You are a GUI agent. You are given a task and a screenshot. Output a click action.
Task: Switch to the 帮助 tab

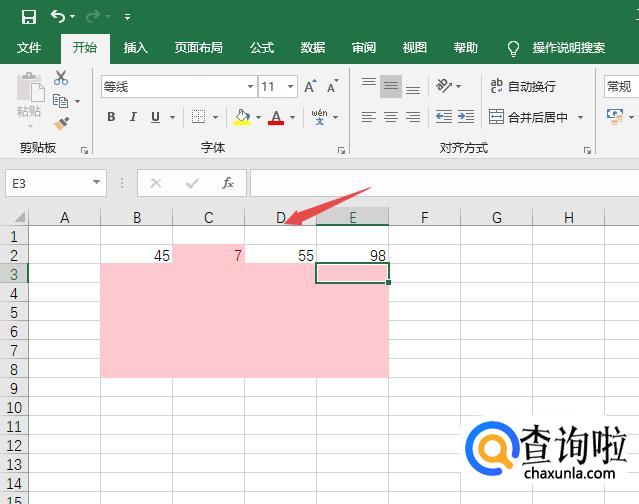pyautogui.click(x=465, y=48)
